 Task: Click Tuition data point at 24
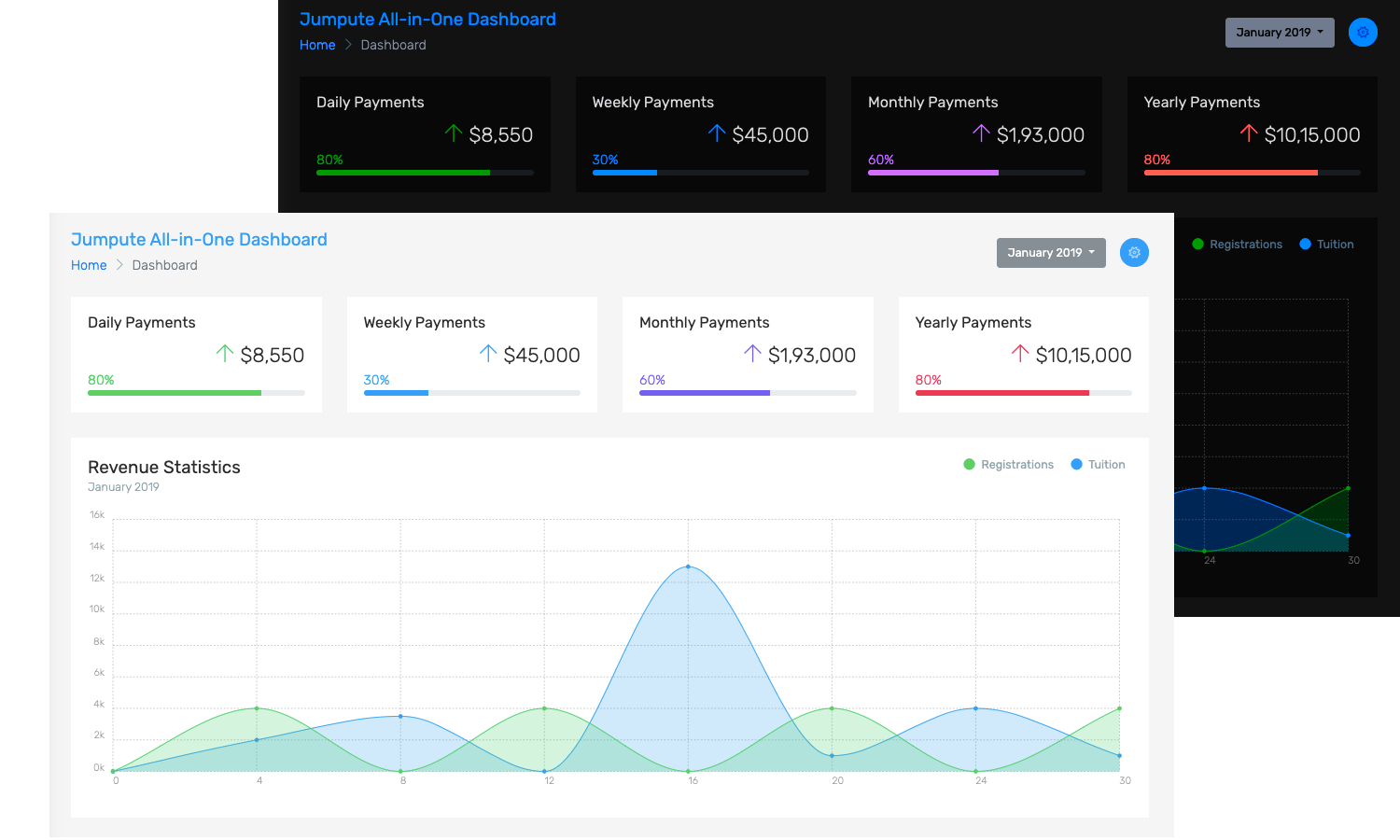click(975, 708)
